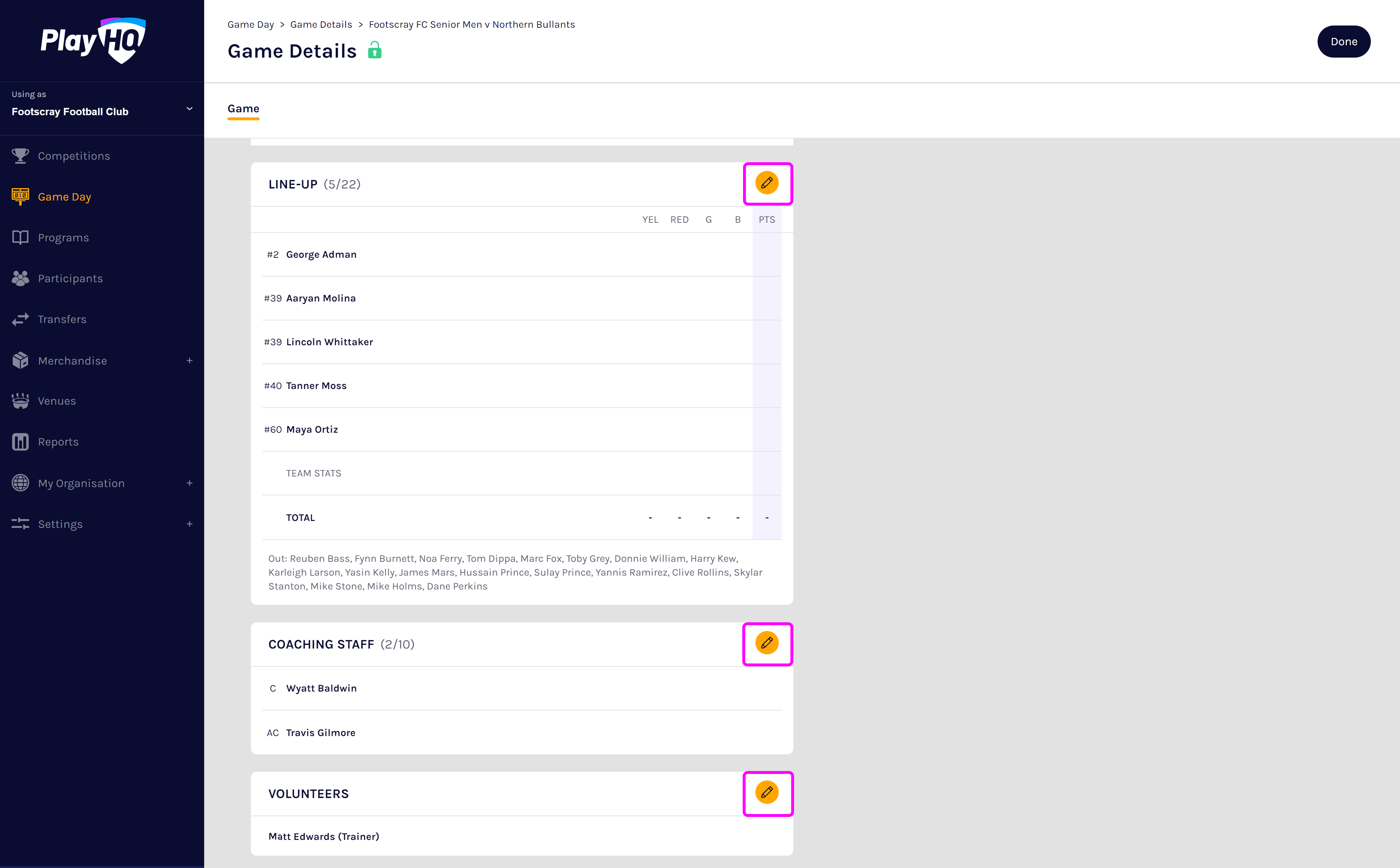Switch to the Game tab
Image resolution: width=1400 pixels, height=868 pixels.
244,109
